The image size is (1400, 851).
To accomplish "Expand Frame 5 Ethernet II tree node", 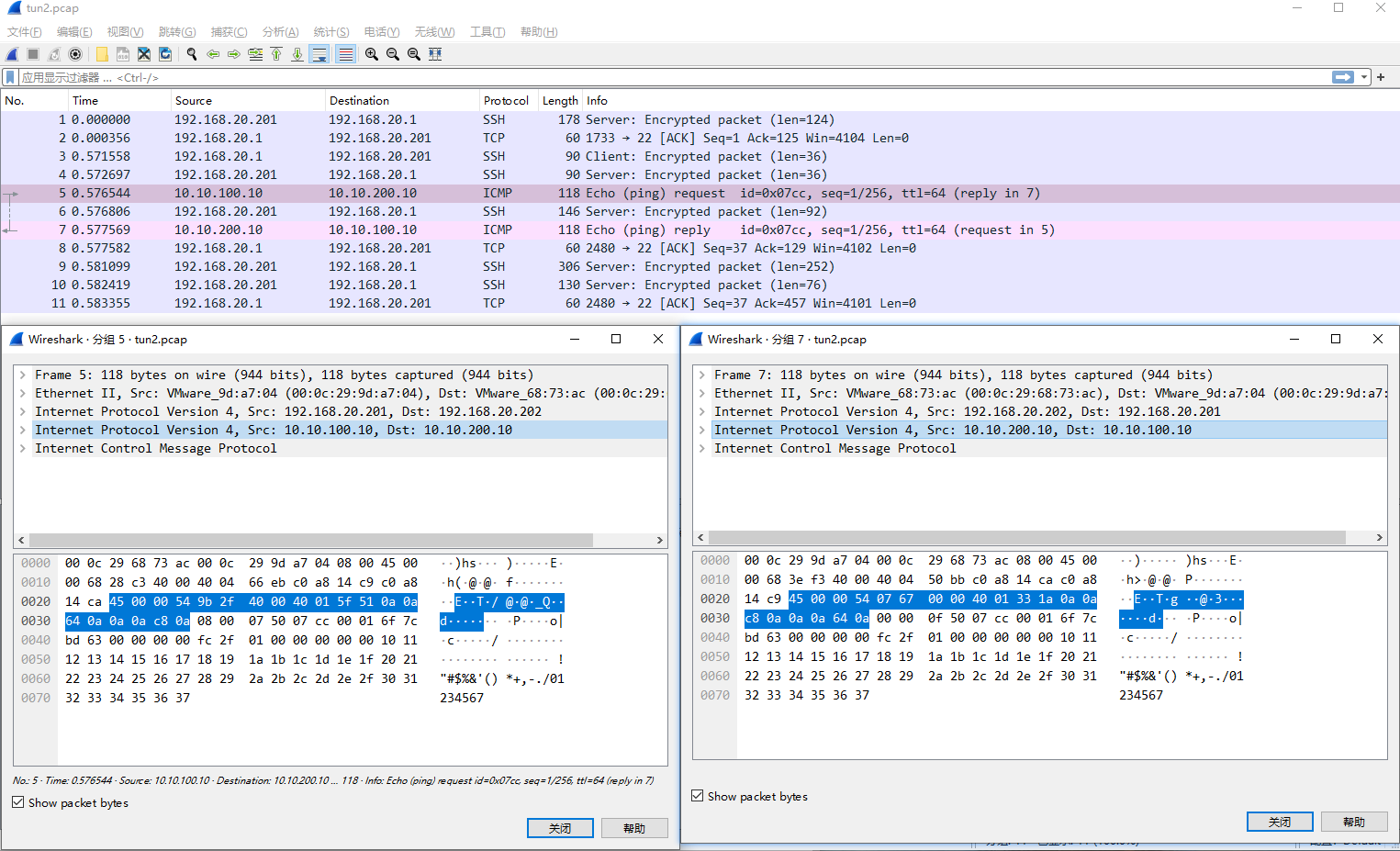I will click(23, 393).
